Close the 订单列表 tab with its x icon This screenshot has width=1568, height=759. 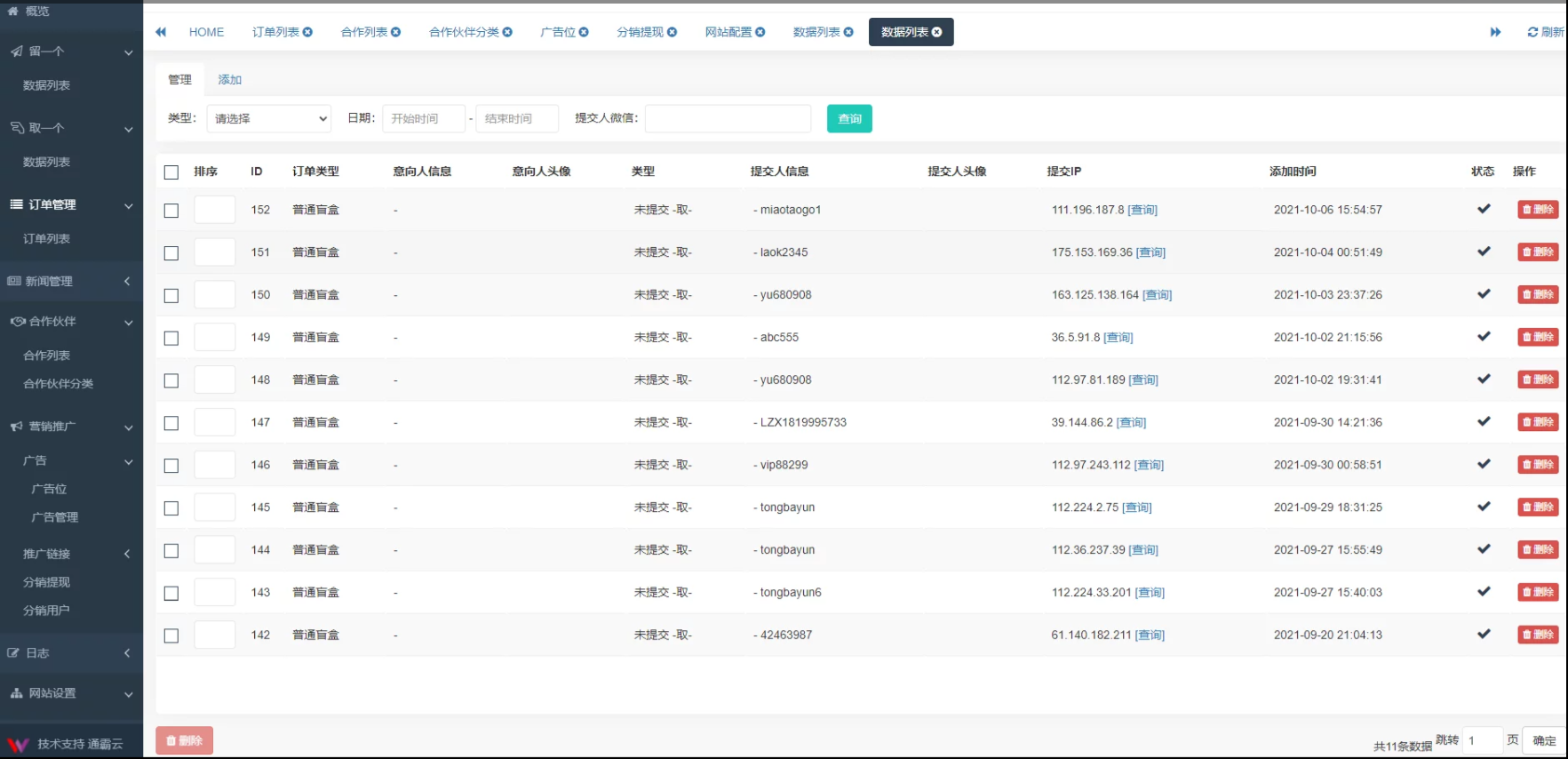308,32
